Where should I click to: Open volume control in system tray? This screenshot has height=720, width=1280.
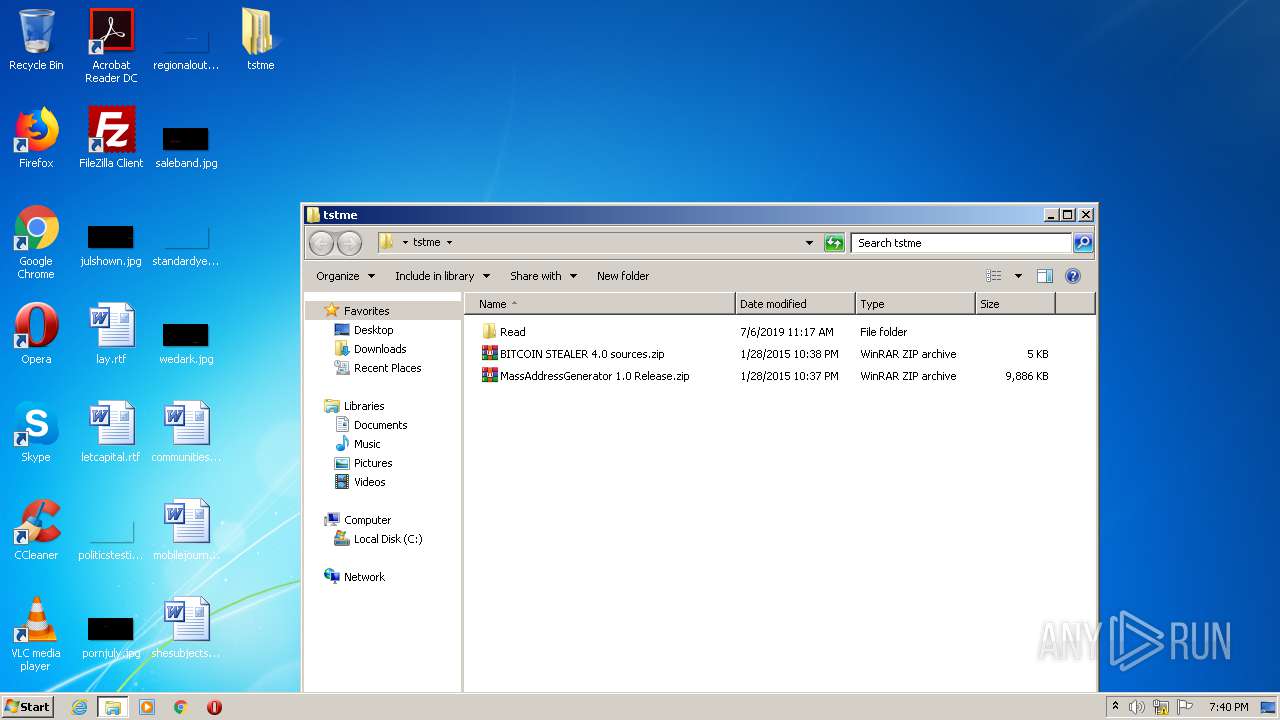pos(1137,707)
